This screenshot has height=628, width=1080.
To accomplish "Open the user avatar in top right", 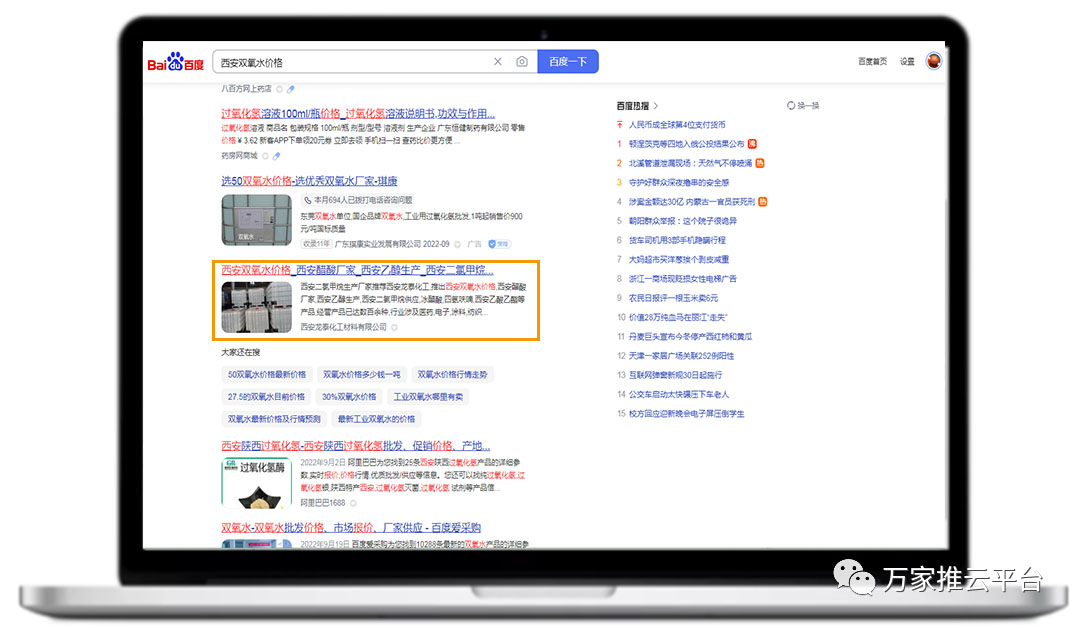I will click(934, 61).
